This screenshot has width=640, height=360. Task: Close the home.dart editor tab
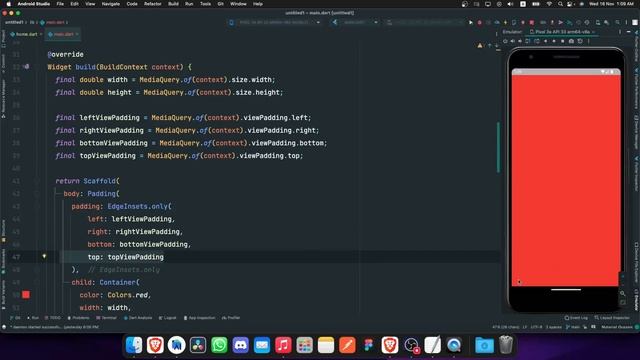tap(41, 34)
